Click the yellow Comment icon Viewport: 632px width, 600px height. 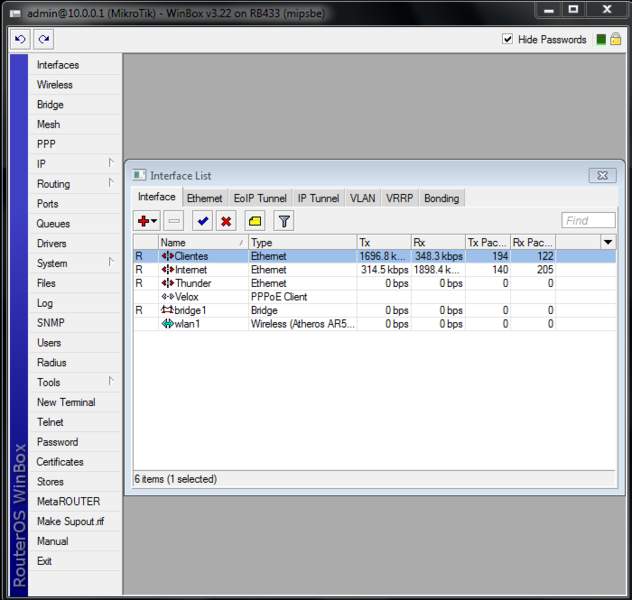[x=255, y=221]
